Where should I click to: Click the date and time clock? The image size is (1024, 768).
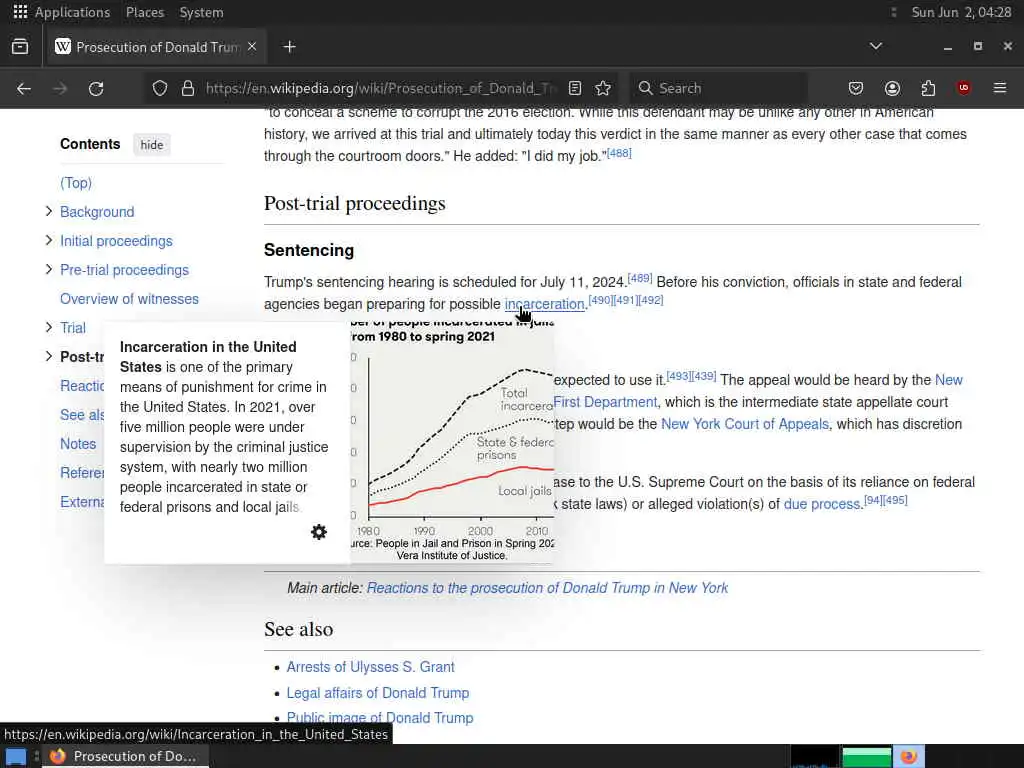(961, 12)
